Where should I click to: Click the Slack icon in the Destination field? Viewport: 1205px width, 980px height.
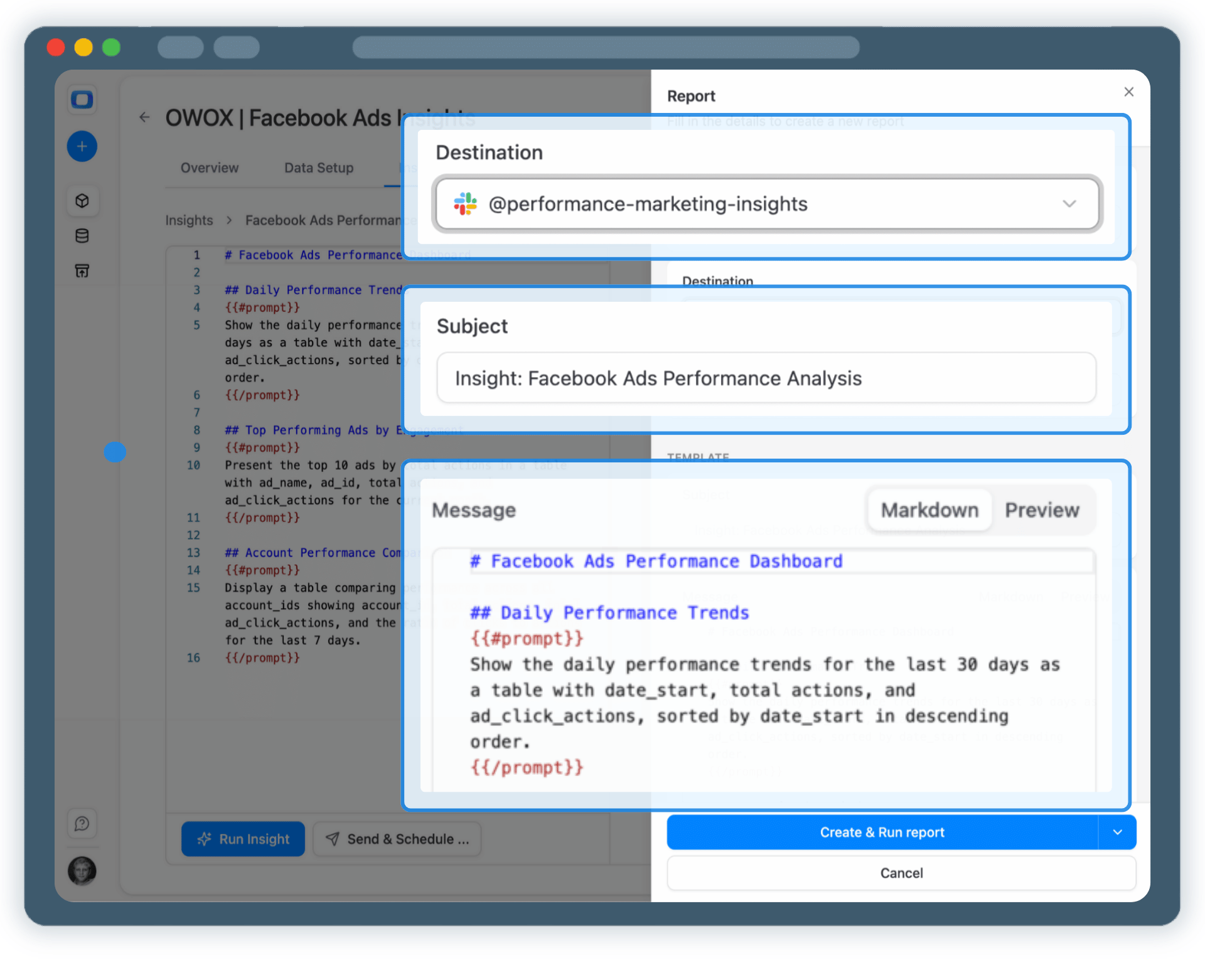(x=464, y=204)
